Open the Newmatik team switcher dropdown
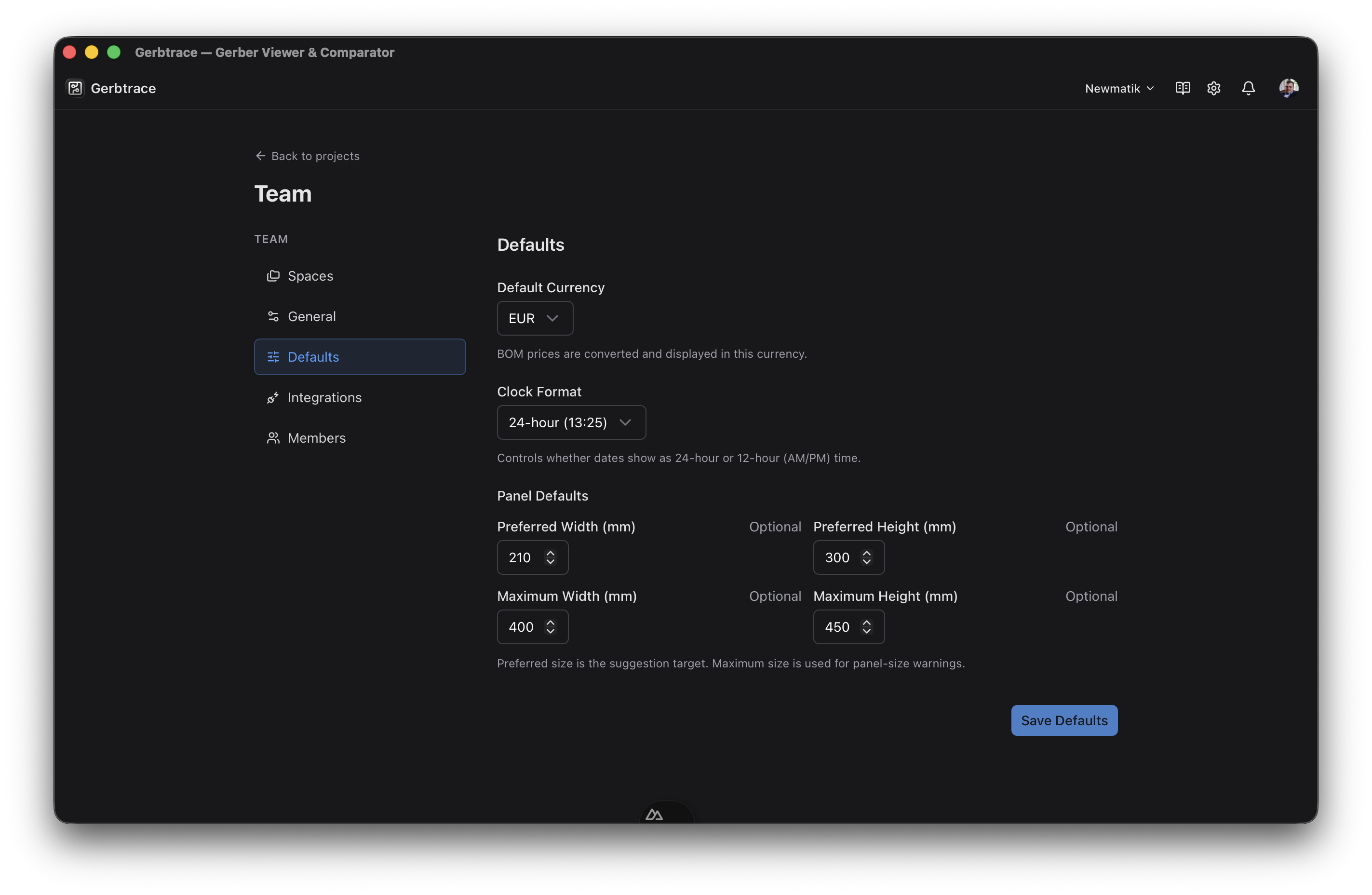This screenshot has width=1372, height=895. [x=1119, y=88]
